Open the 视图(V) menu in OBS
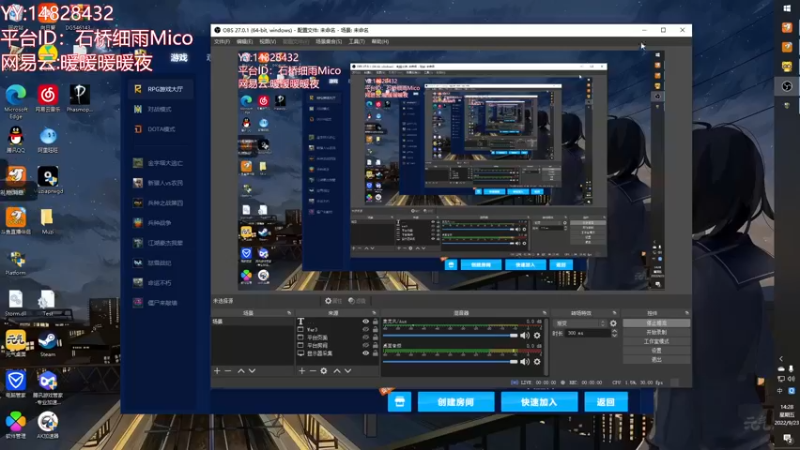 pos(267,41)
